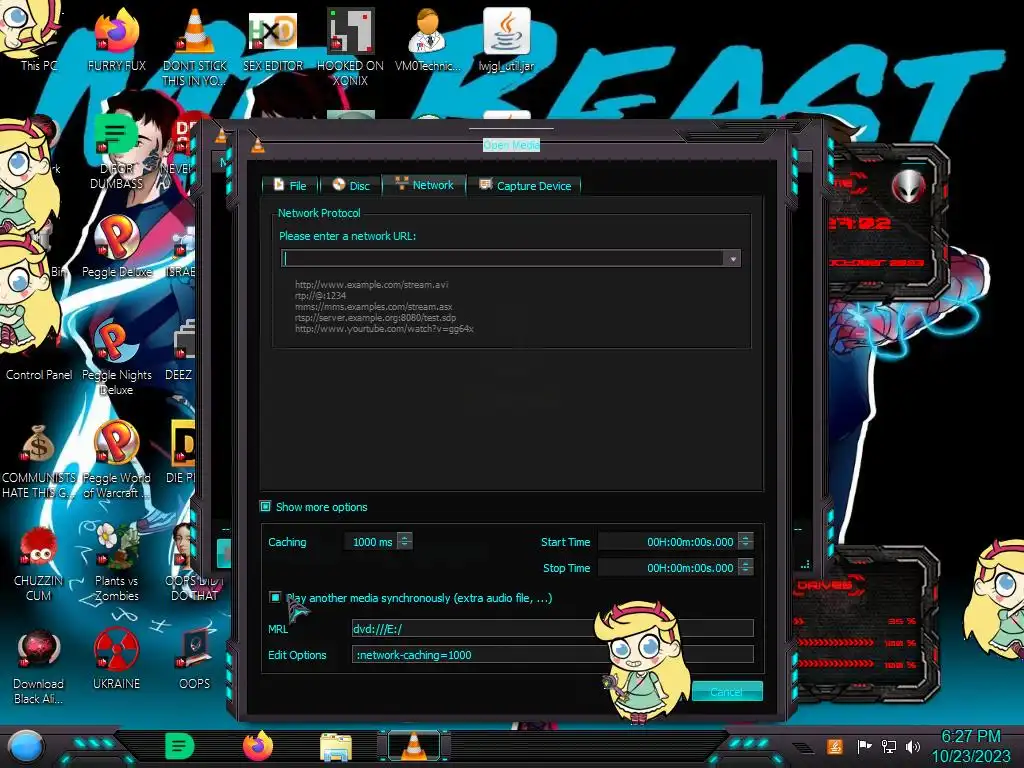
Task: Click the Start Time stepper arrows
Action: point(745,541)
